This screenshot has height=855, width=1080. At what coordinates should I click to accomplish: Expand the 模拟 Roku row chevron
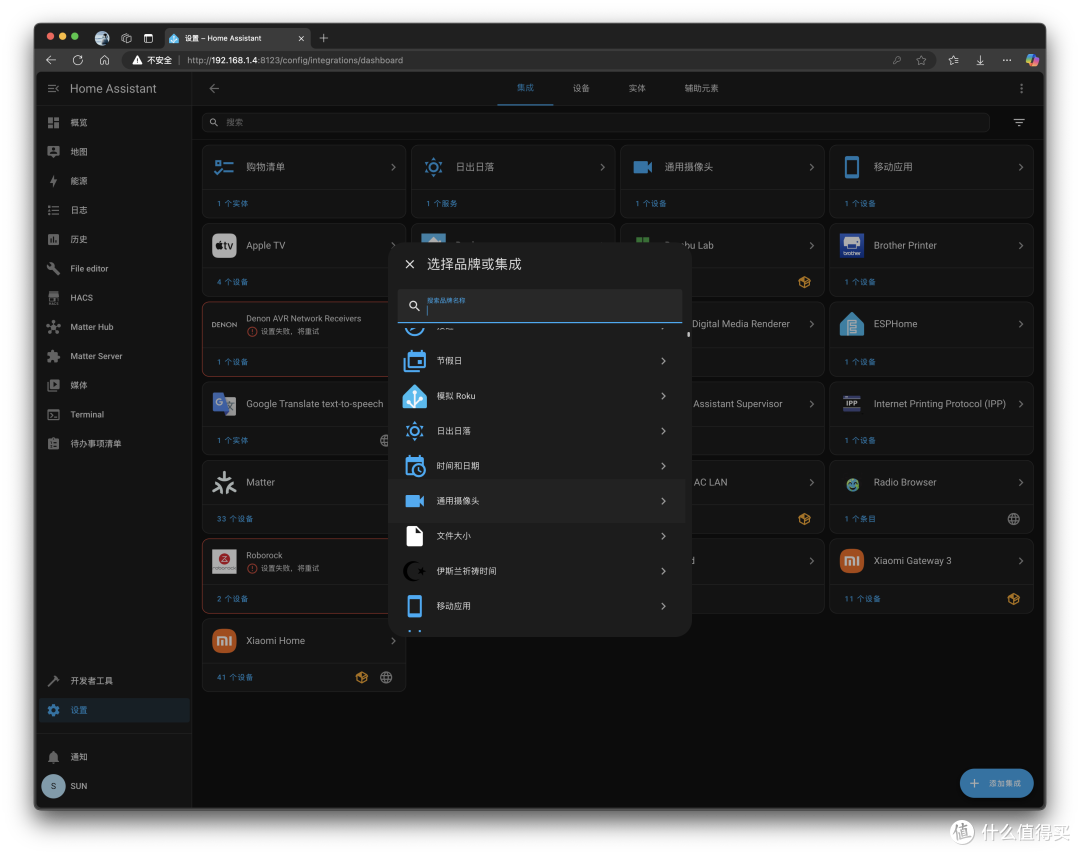(663, 396)
